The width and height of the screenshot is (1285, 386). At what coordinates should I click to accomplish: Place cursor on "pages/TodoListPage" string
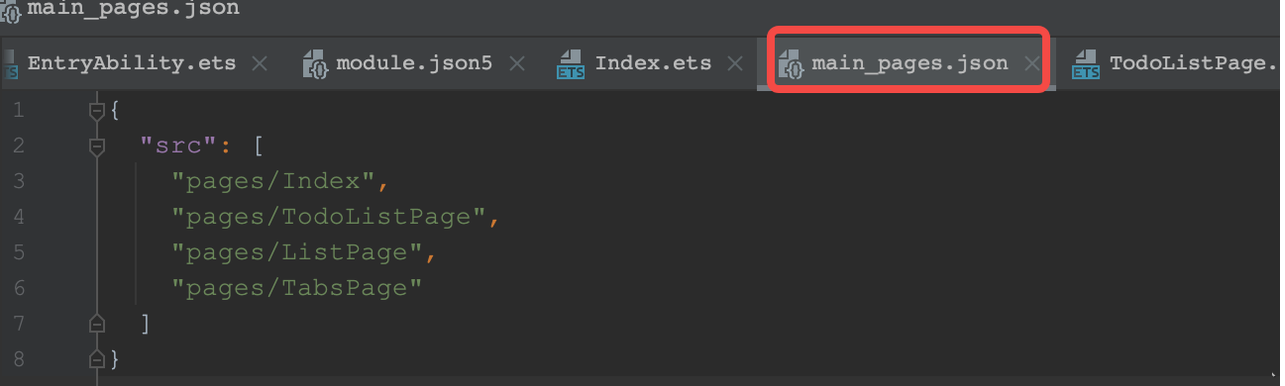coord(328,217)
